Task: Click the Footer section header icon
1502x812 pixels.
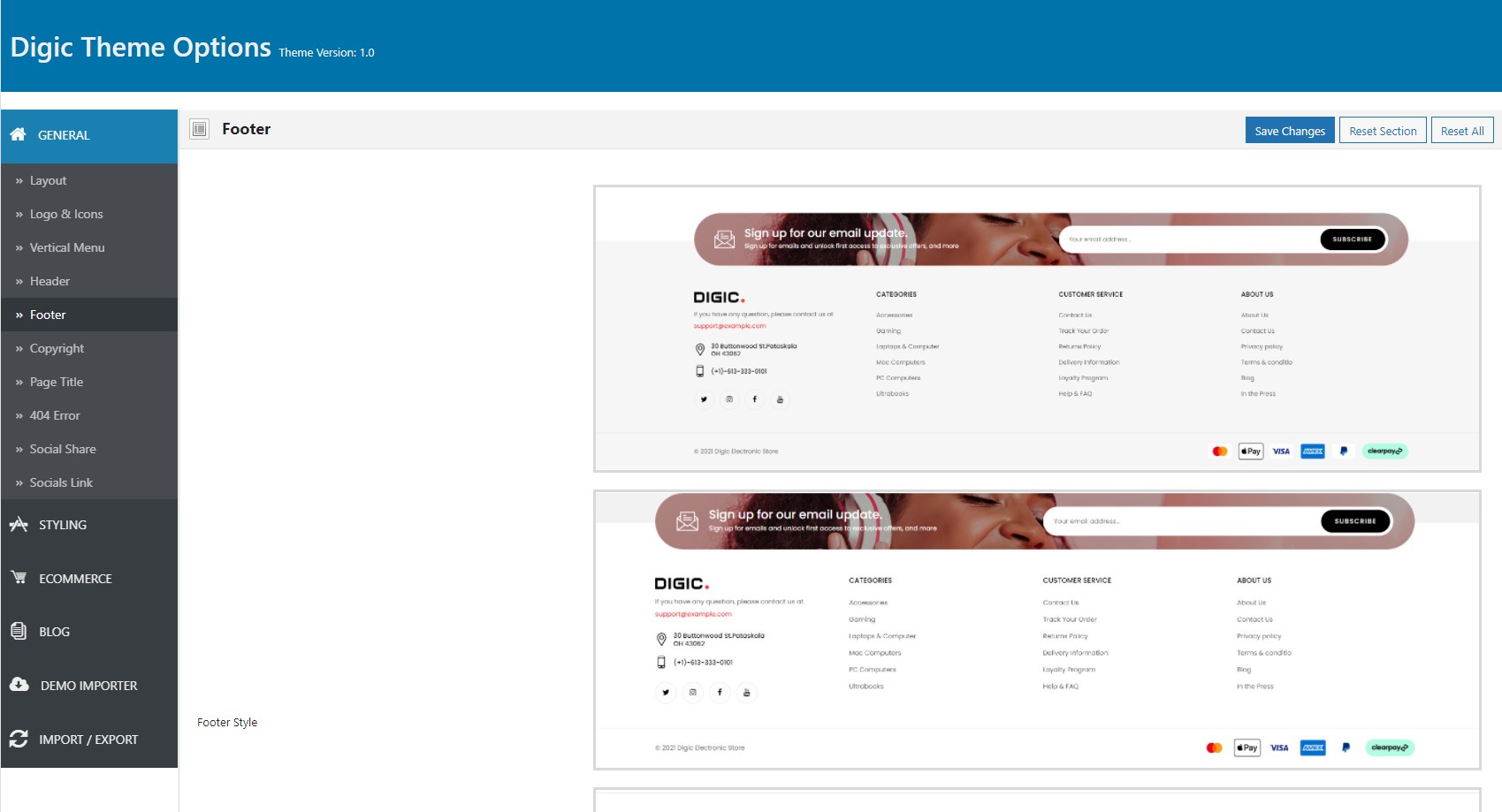Action: tap(200, 129)
